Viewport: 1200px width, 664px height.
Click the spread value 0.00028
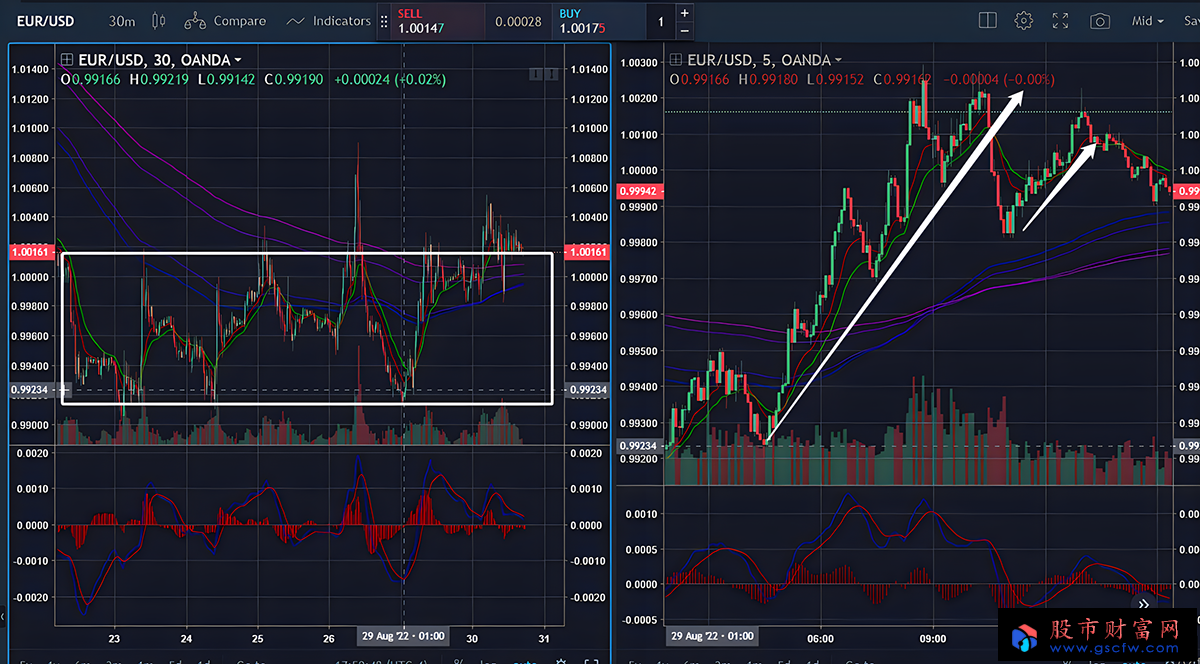pyautogui.click(x=518, y=21)
